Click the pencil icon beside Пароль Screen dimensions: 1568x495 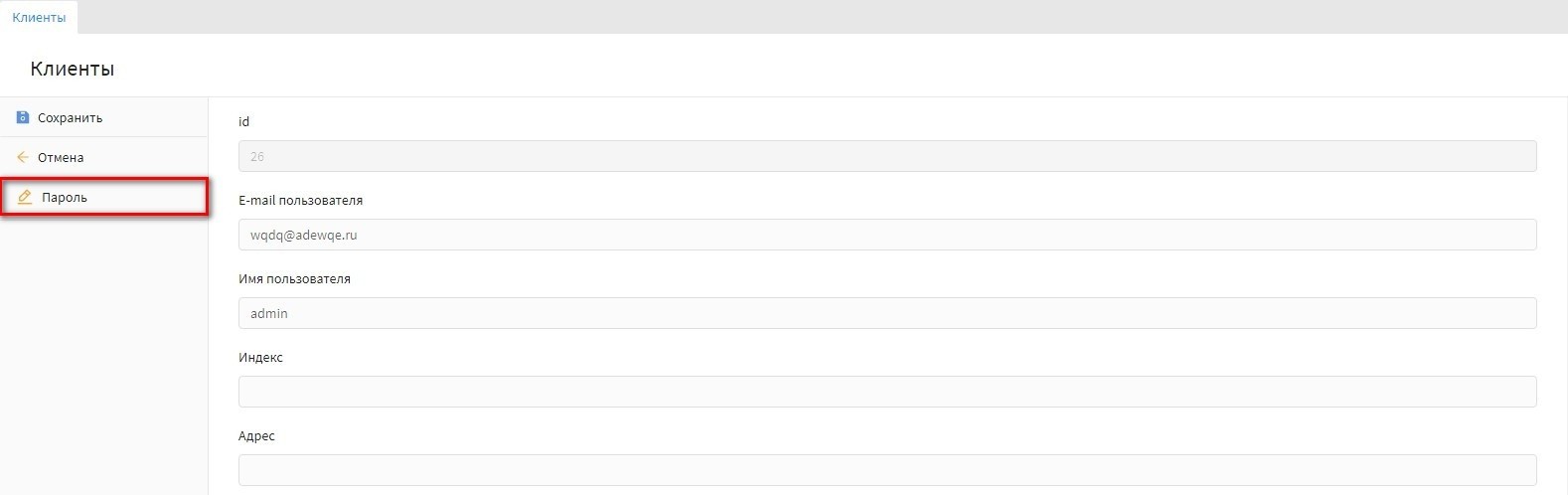coord(26,197)
